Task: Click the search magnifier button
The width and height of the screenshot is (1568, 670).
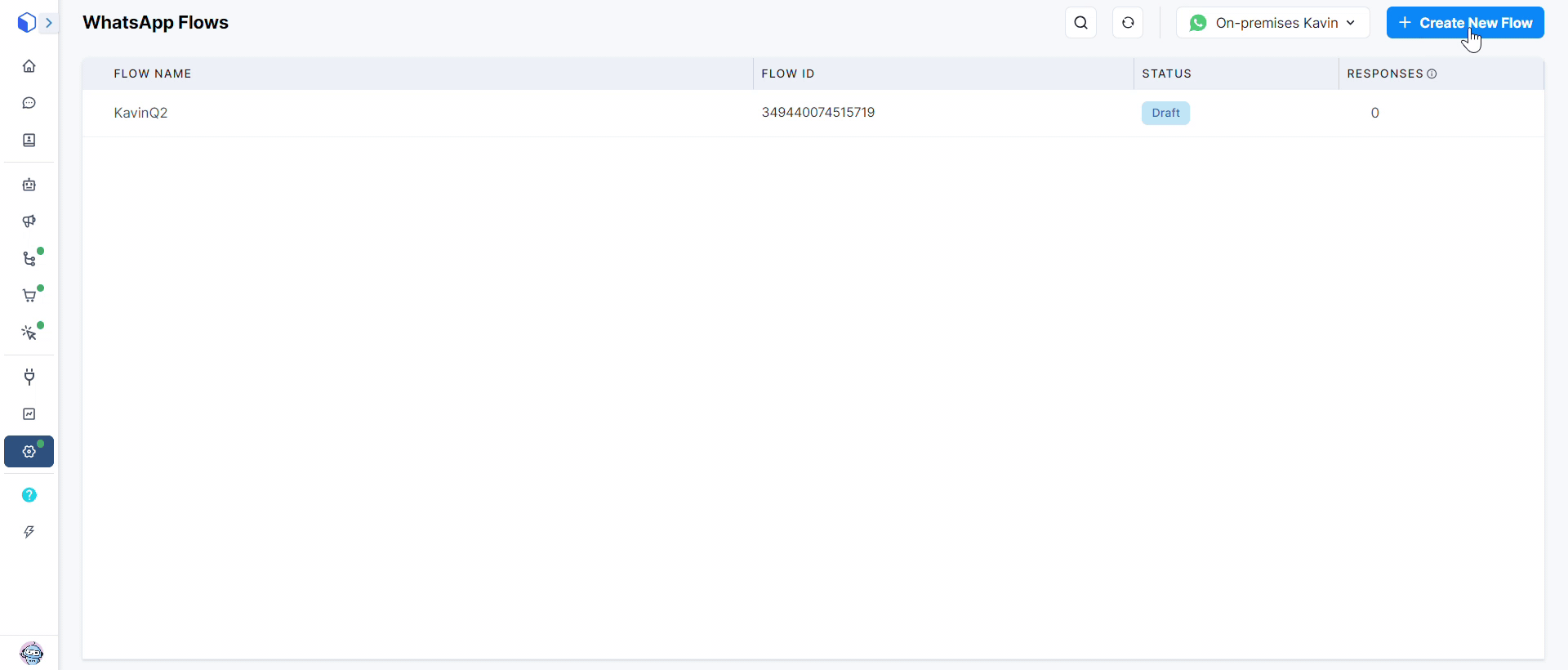Action: click(x=1080, y=23)
